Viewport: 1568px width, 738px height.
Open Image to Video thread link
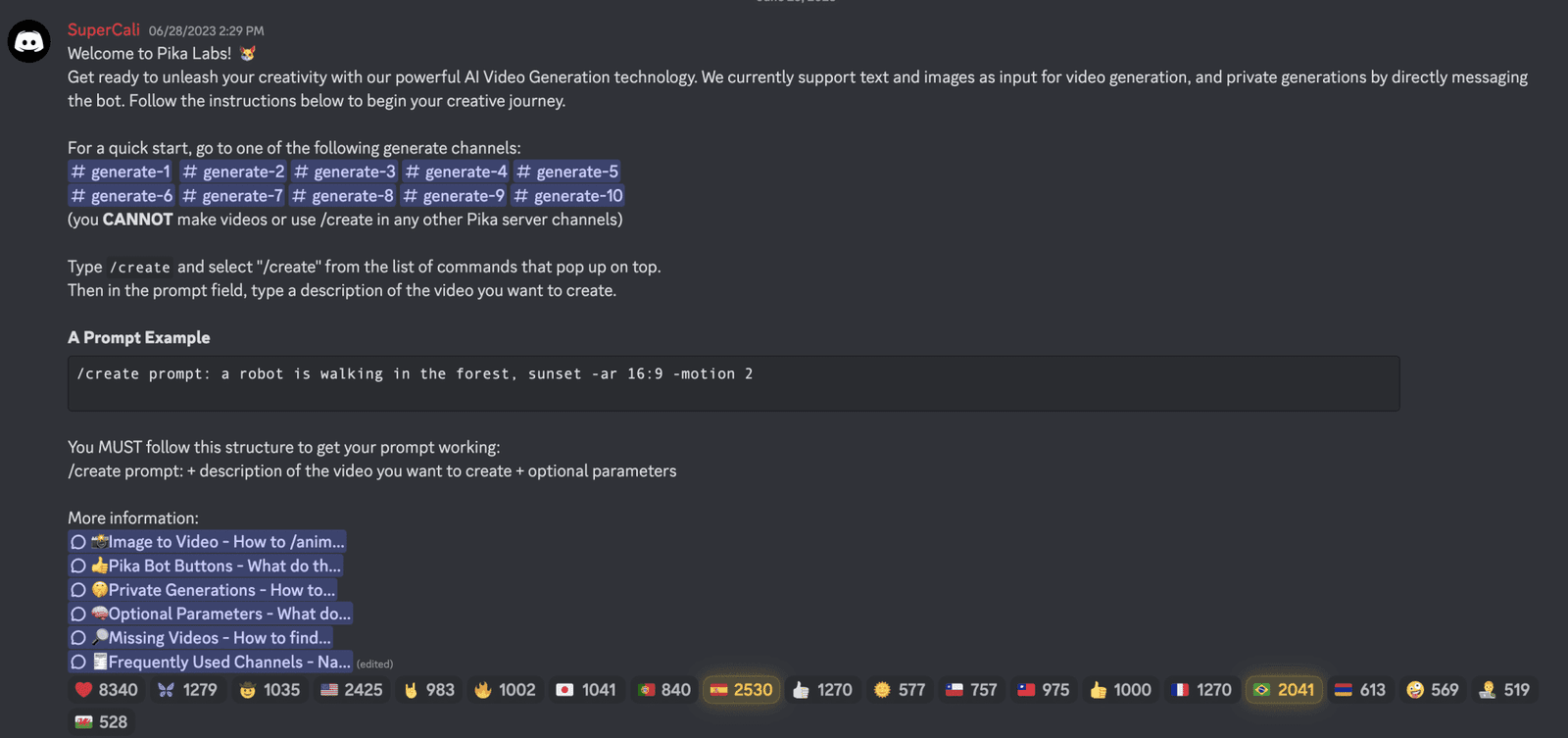click(x=207, y=542)
